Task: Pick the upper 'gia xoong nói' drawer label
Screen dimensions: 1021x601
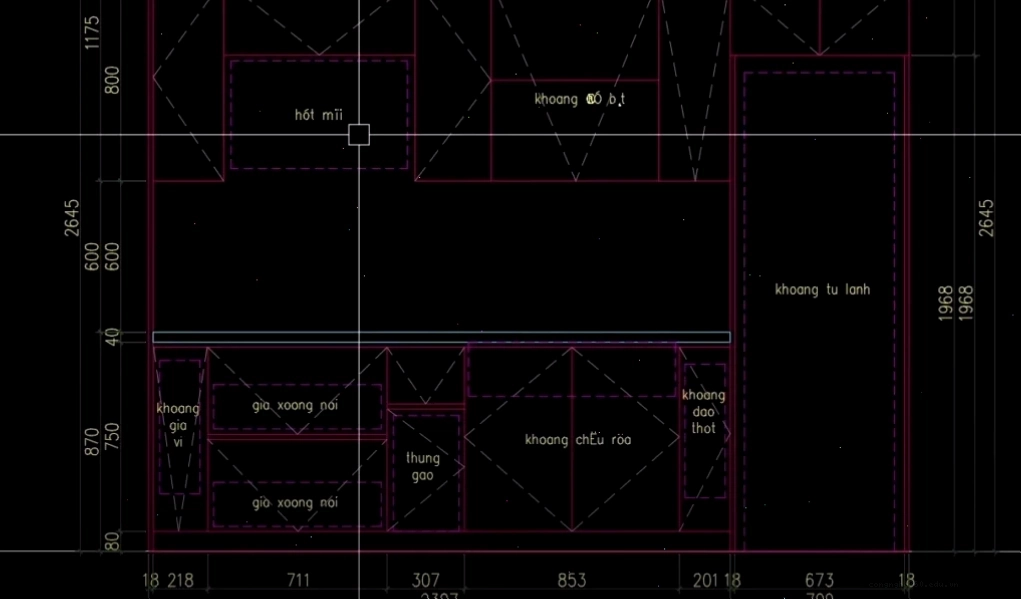Action: tap(295, 406)
